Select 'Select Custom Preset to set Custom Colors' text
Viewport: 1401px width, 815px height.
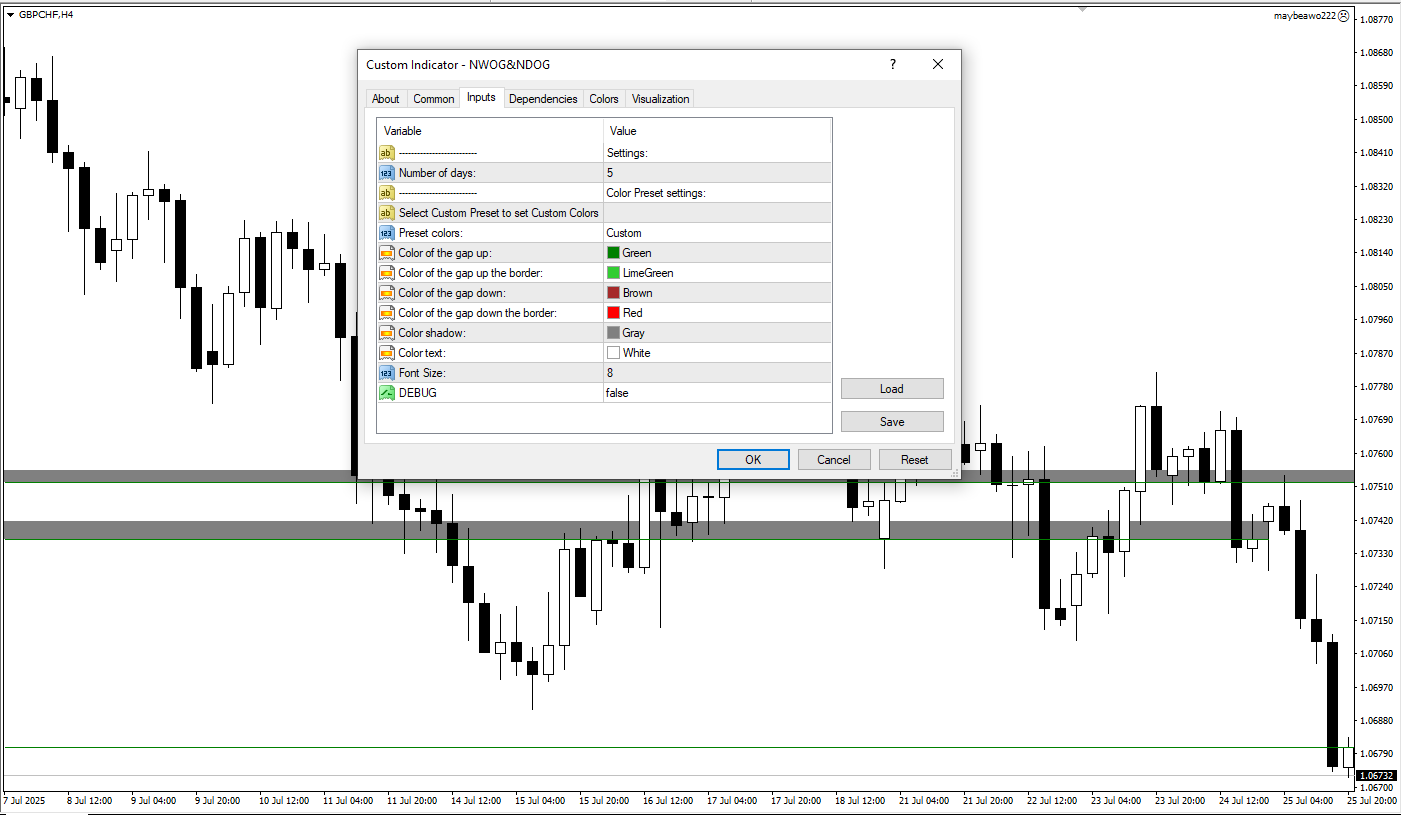click(499, 213)
